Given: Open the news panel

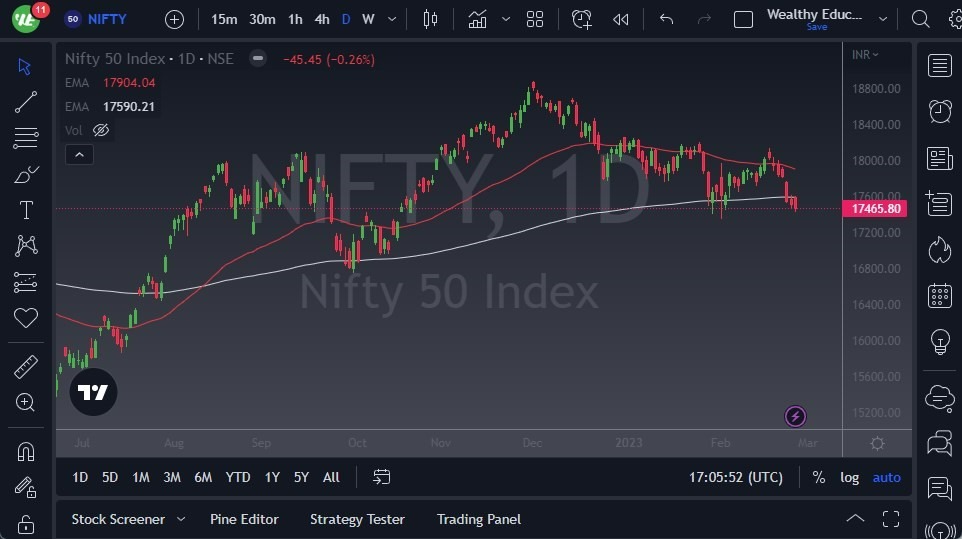Looking at the screenshot, I should 940,158.
